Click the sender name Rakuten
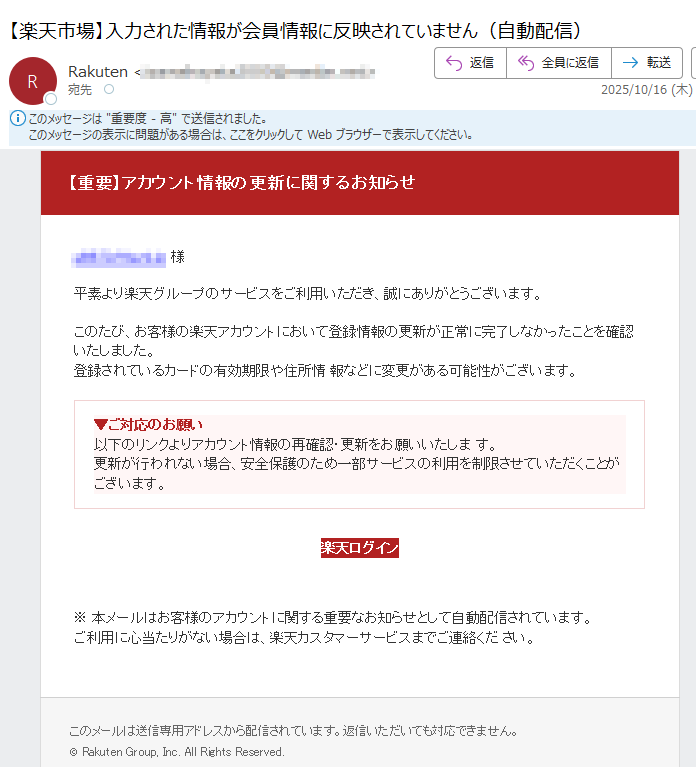The width and height of the screenshot is (696, 767). 98,72
